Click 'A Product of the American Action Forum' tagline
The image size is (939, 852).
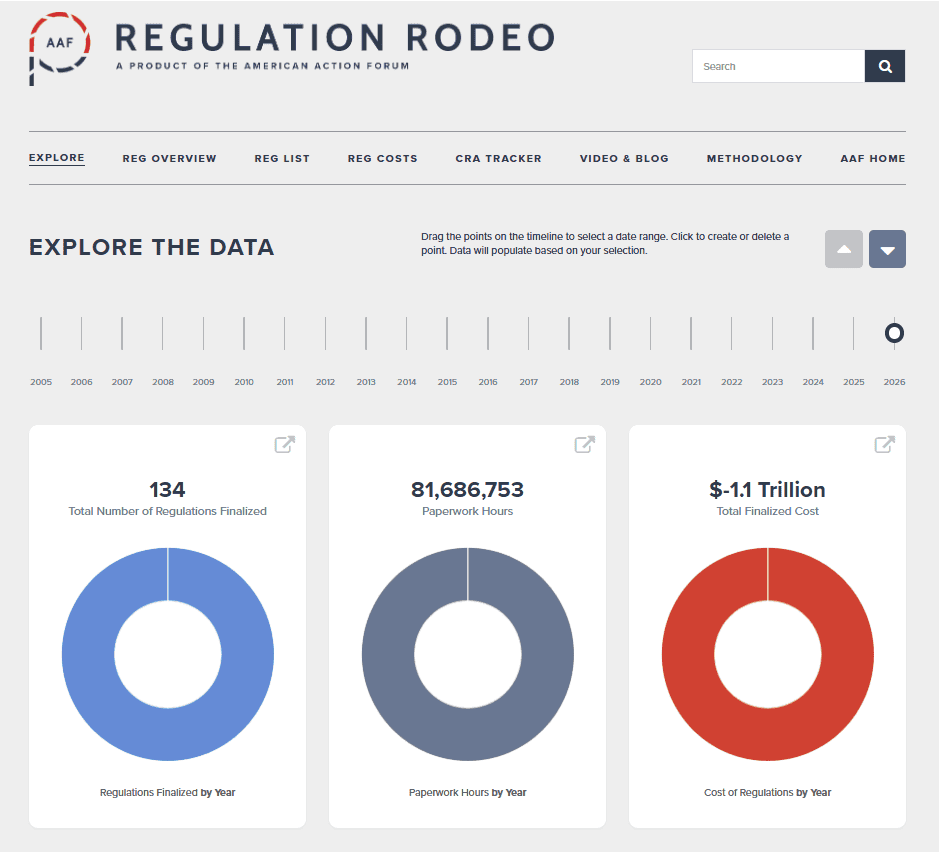coord(263,66)
